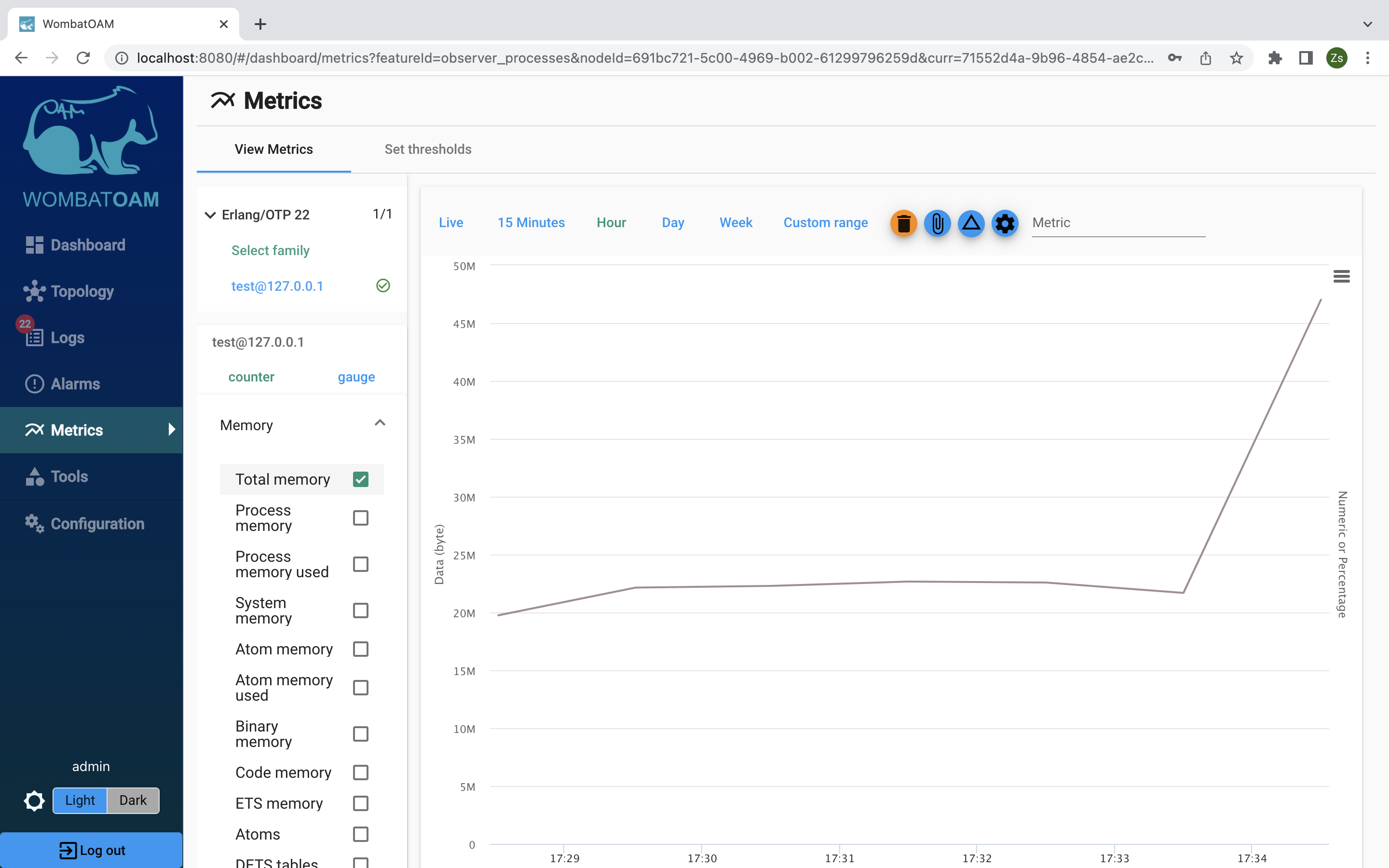Collapse the Erlang/OTP 22 family chevron
Screen dimensions: 1389x868
click(210, 215)
